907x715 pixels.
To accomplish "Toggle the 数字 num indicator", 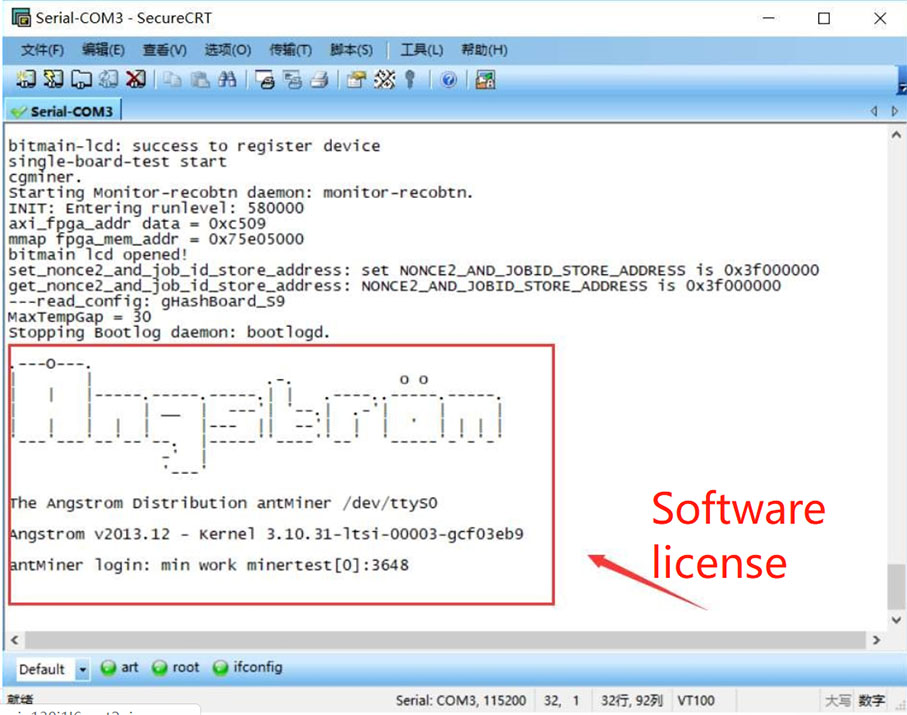I will tap(869, 700).
